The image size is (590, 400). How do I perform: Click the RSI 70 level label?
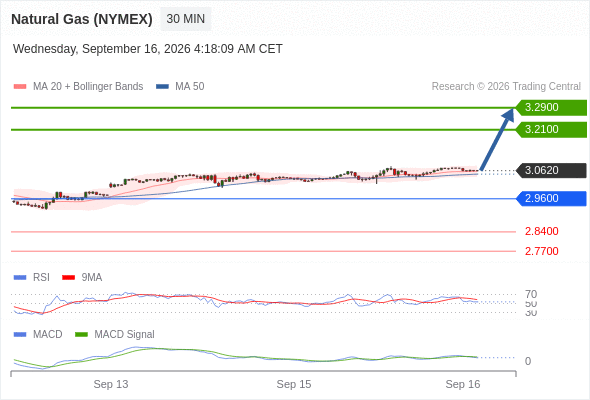[x=531, y=294]
